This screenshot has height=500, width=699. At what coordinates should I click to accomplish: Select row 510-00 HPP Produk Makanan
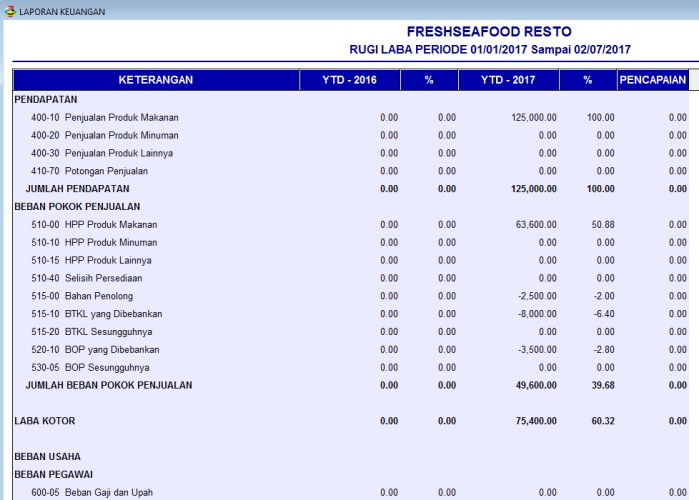pos(351,225)
